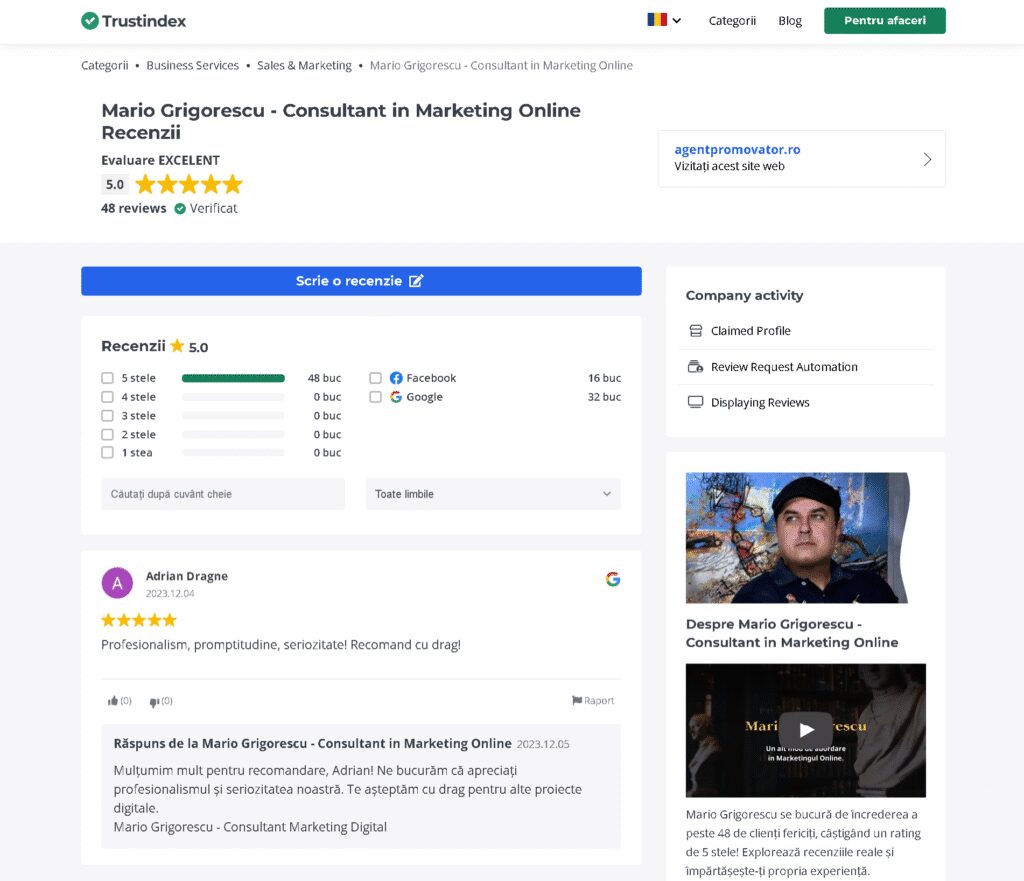Viewport: 1024px width, 881px height.
Task: Click the five-star rating in the header
Action: (189, 184)
